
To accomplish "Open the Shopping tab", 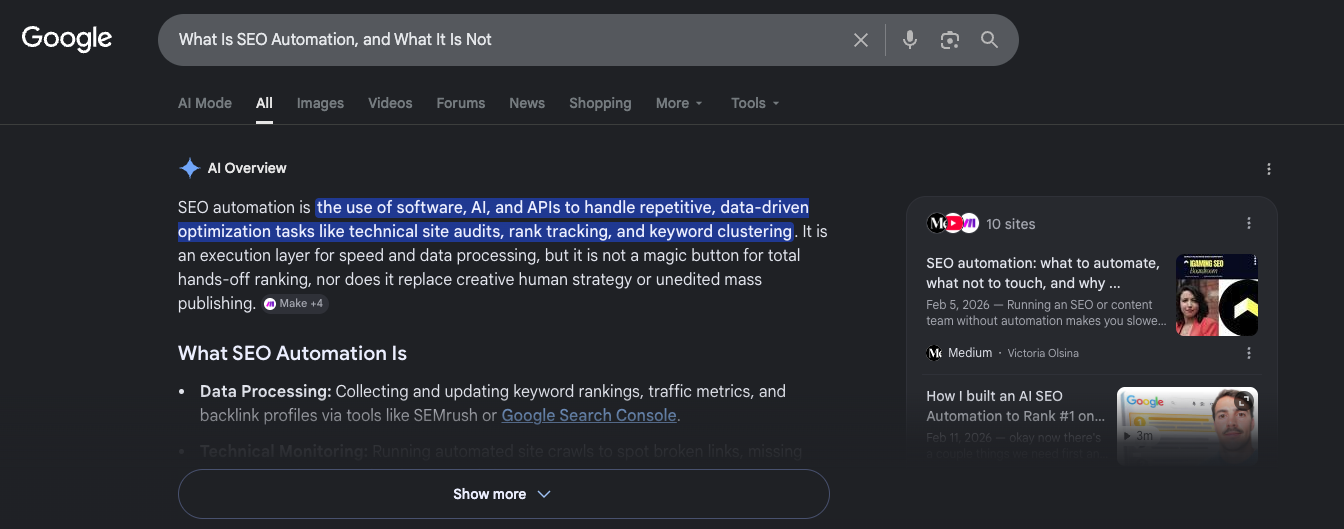I will click(600, 103).
